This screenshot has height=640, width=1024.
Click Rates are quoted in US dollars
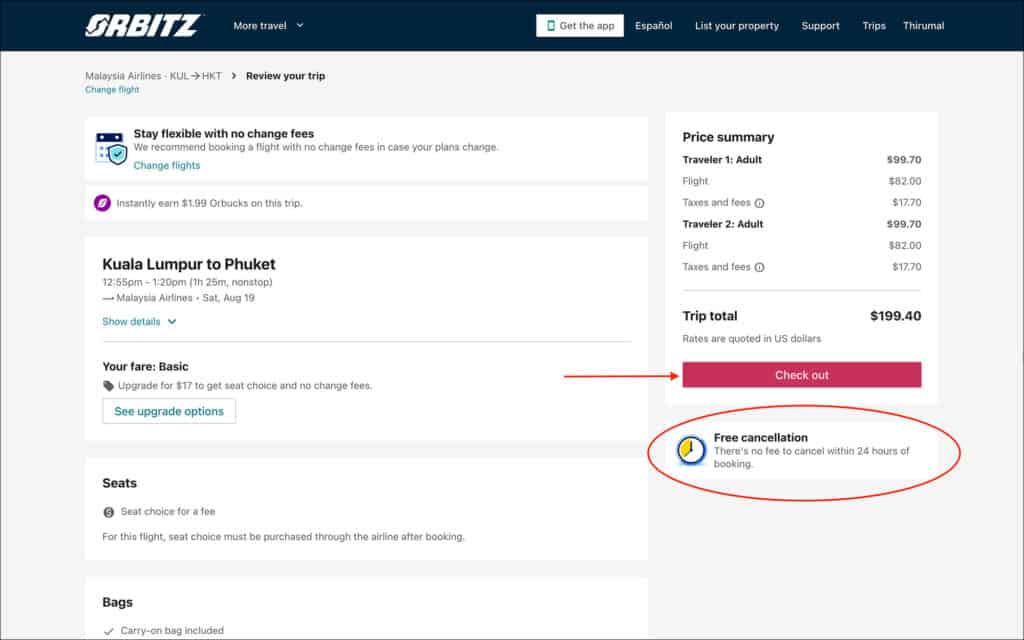pos(752,338)
